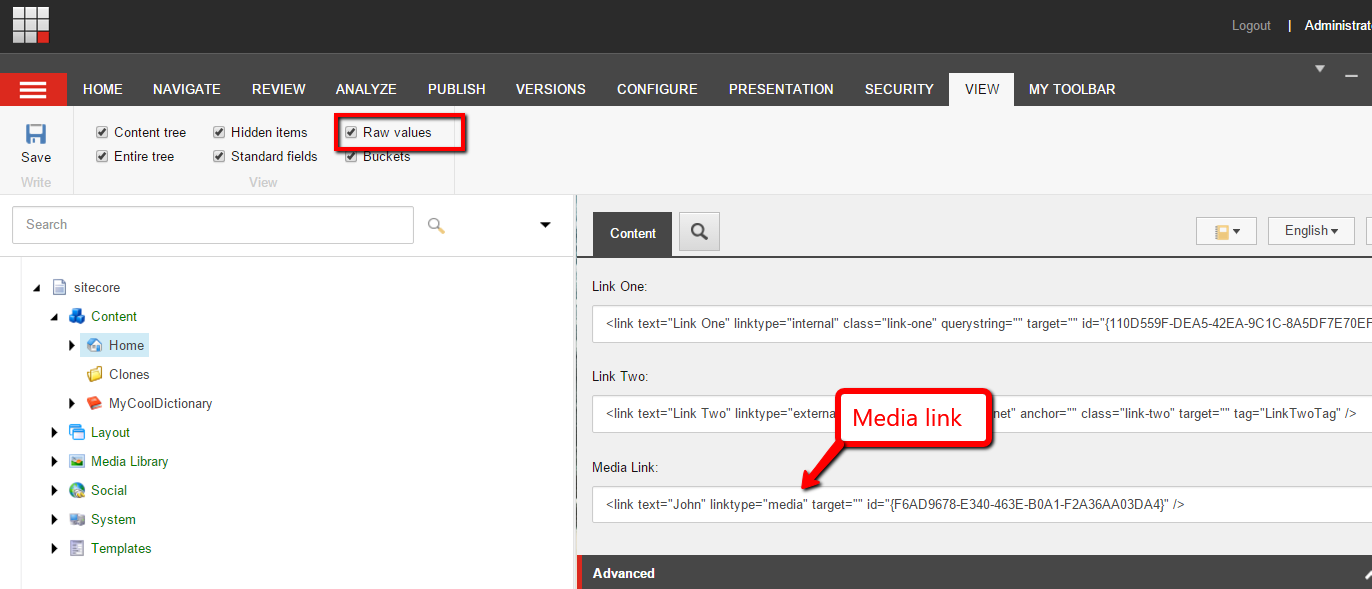Open the PUBLISH ribbon tab
The height and width of the screenshot is (589, 1372).
point(456,89)
